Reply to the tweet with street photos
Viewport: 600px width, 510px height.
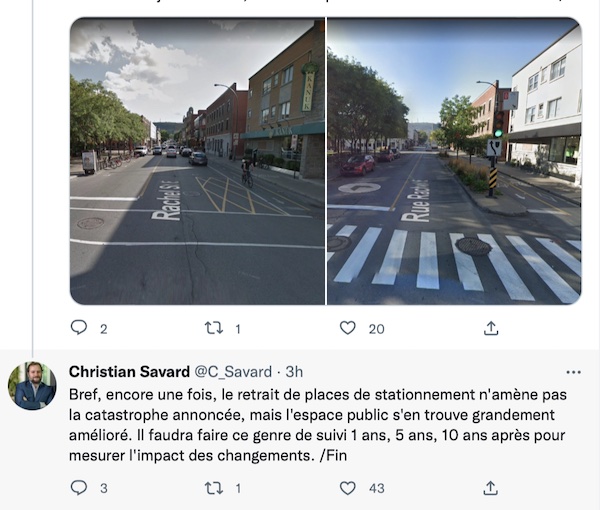pos(79,328)
